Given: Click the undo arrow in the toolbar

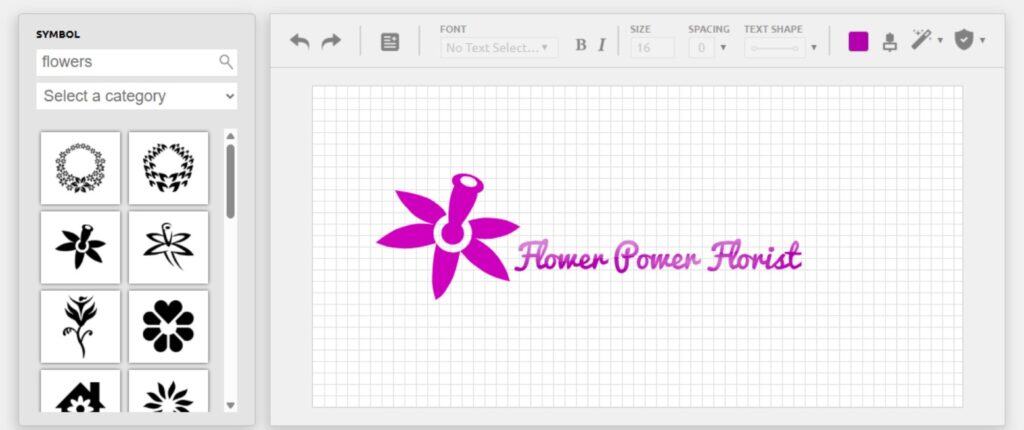Looking at the screenshot, I should [x=299, y=42].
